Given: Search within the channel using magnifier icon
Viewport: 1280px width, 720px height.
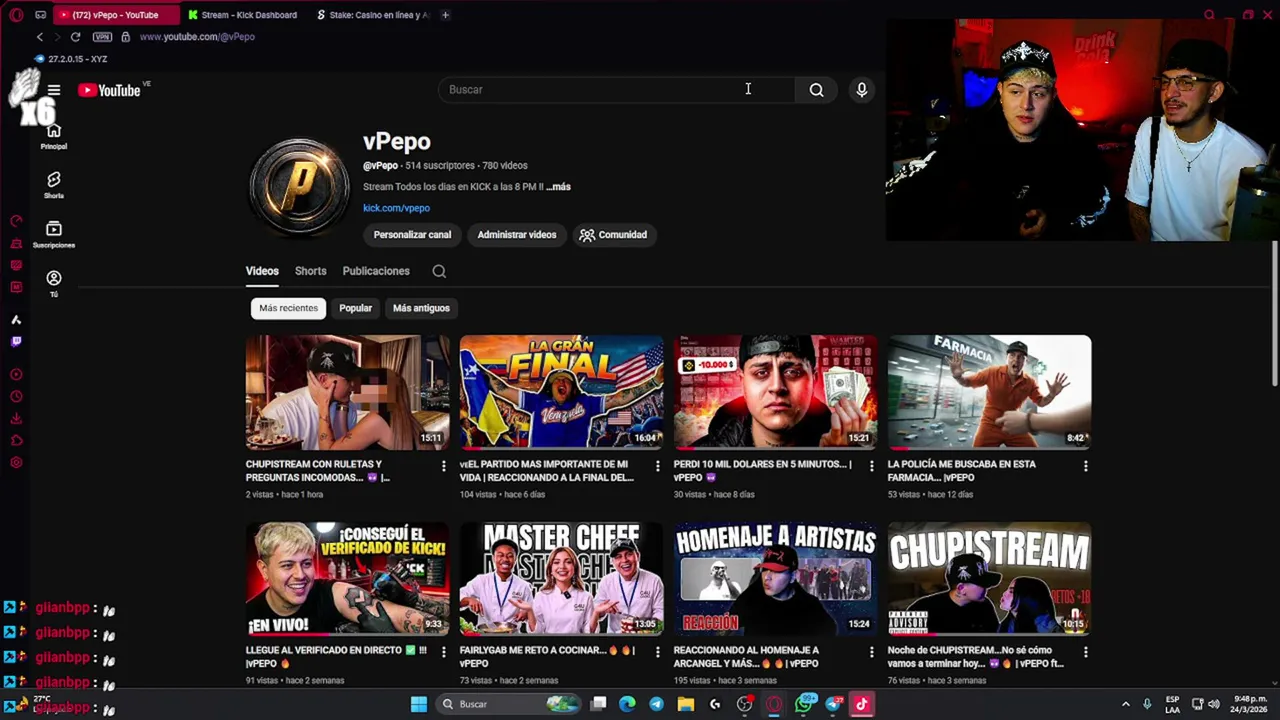Looking at the screenshot, I should pyautogui.click(x=439, y=271).
